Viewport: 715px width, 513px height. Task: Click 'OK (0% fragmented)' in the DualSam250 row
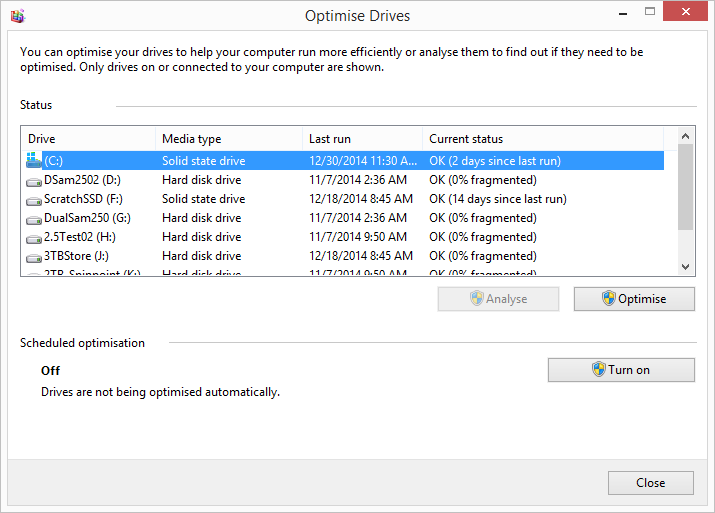[483, 218]
